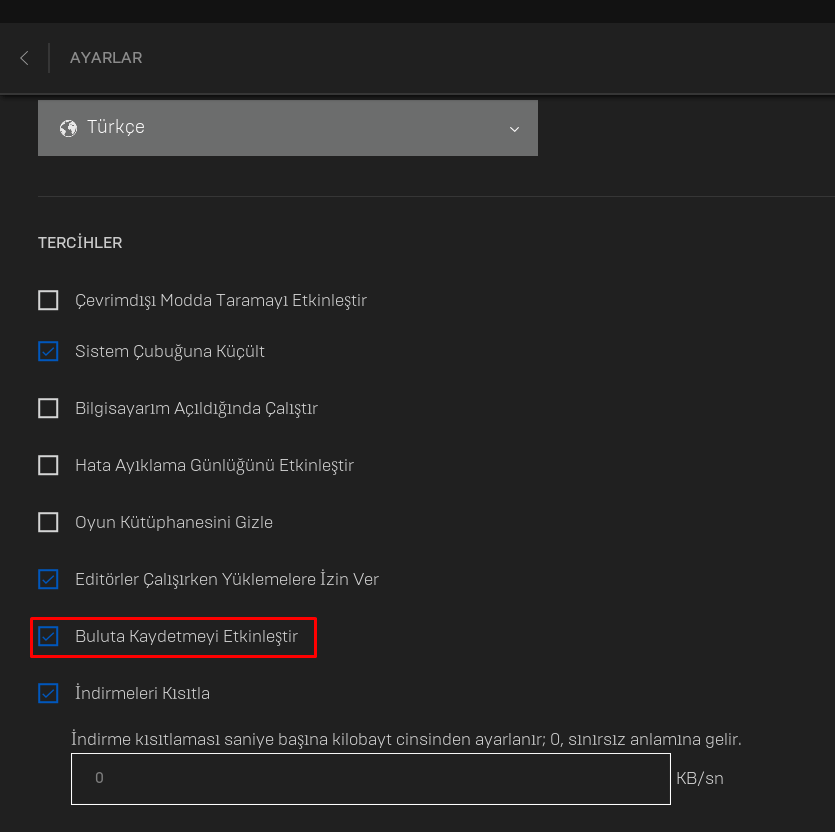Click the TERCİHLER section heading

pyautogui.click(x=80, y=243)
